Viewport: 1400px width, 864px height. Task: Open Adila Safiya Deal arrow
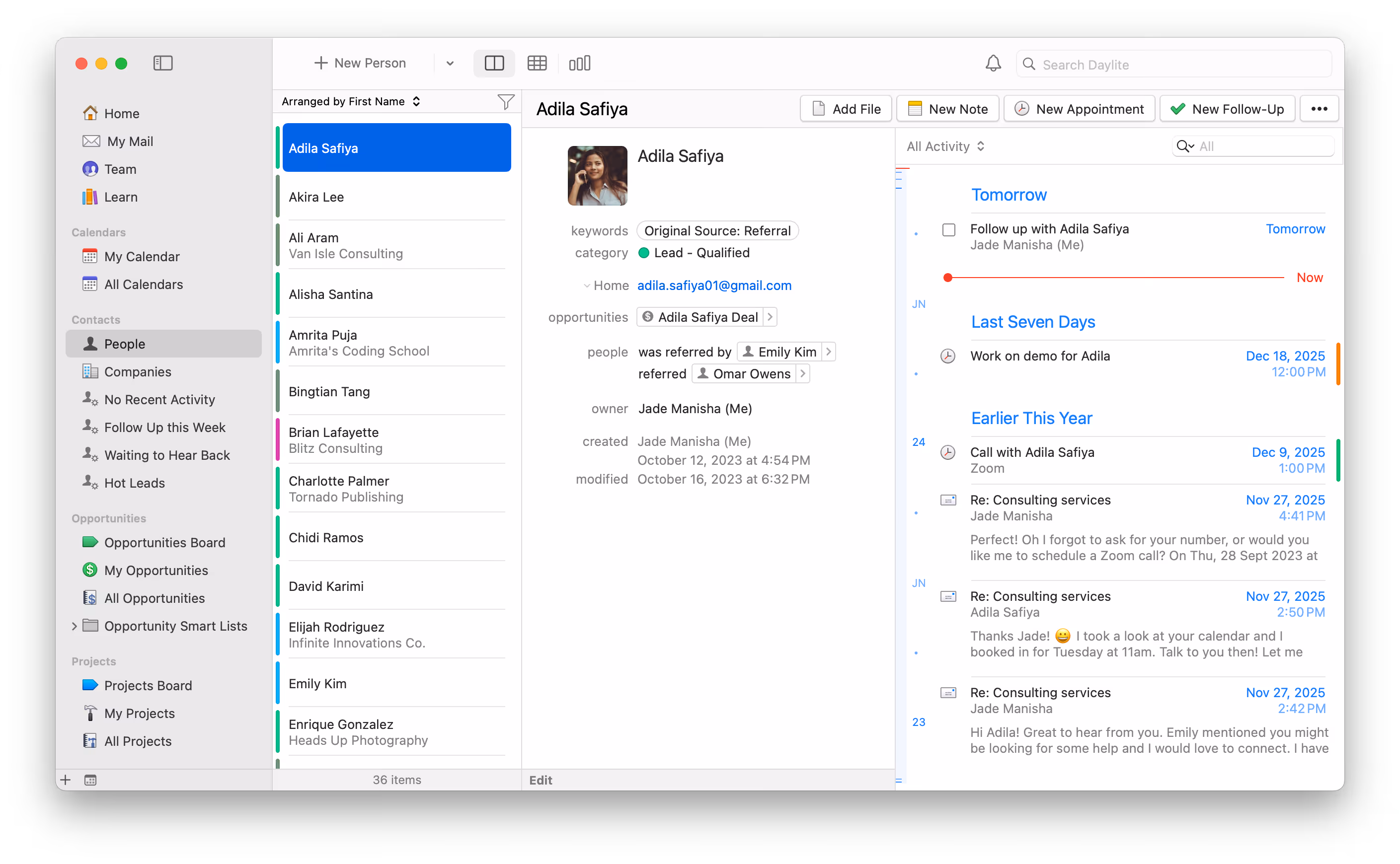[770, 317]
